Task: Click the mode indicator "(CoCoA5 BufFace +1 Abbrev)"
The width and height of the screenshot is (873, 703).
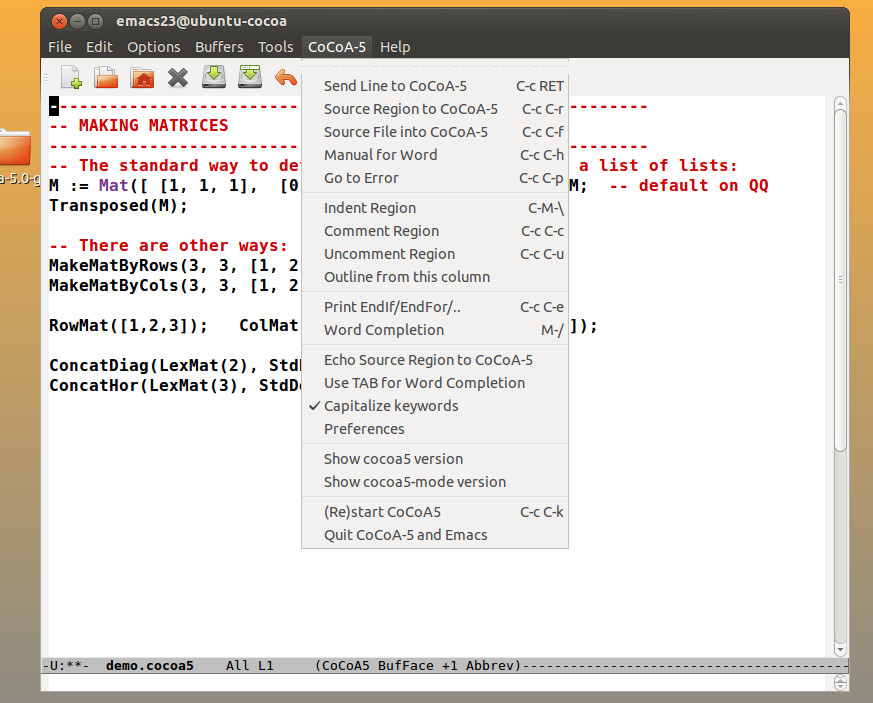Action: pos(418,666)
